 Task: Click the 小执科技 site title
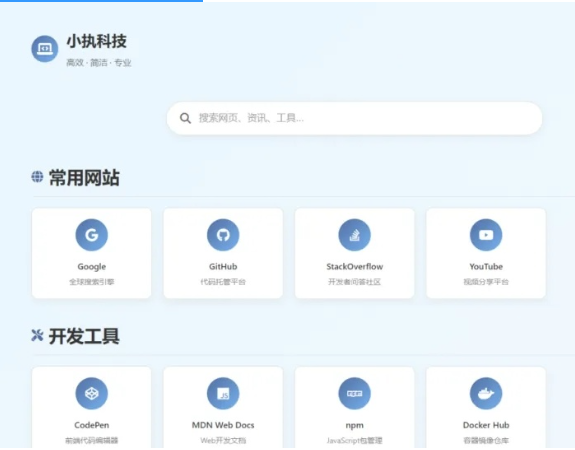[96, 41]
